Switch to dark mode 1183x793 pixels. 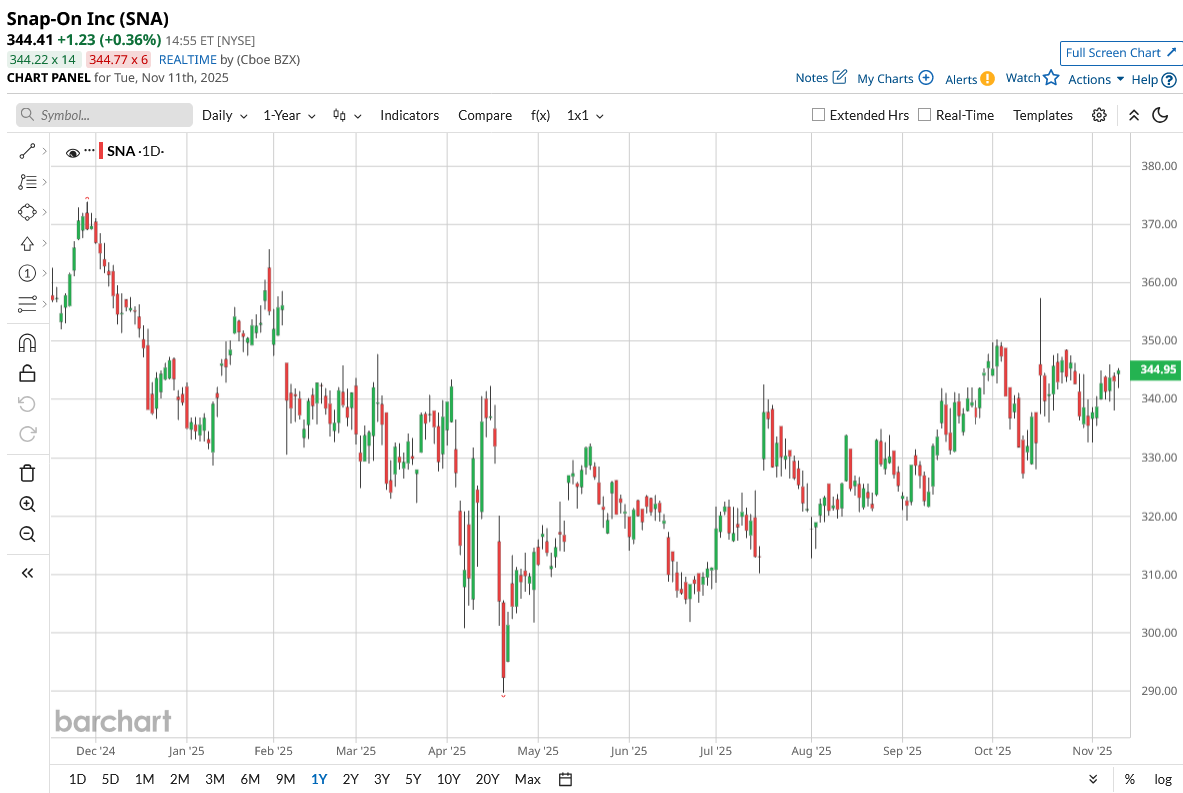pyautogui.click(x=1160, y=115)
